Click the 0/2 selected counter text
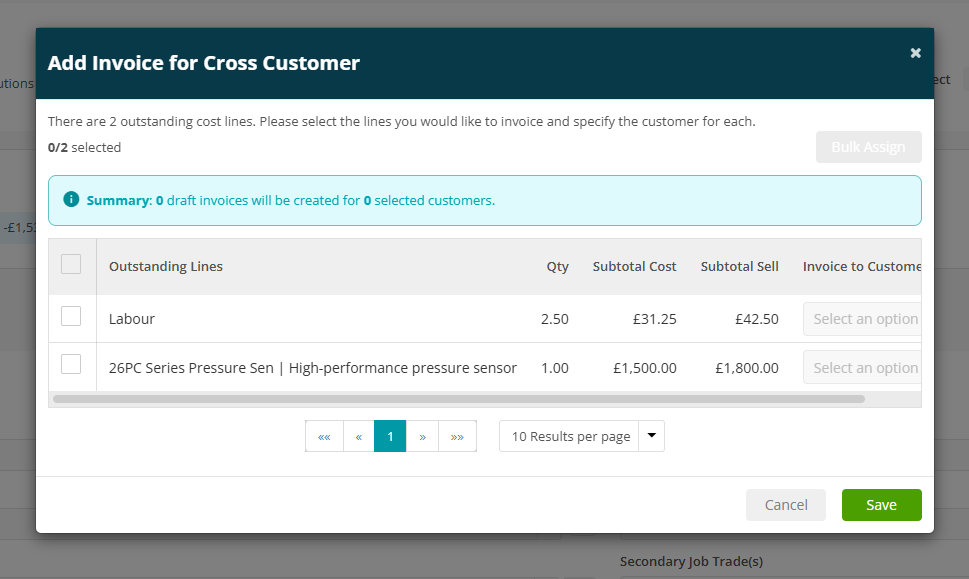 pos(84,147)
